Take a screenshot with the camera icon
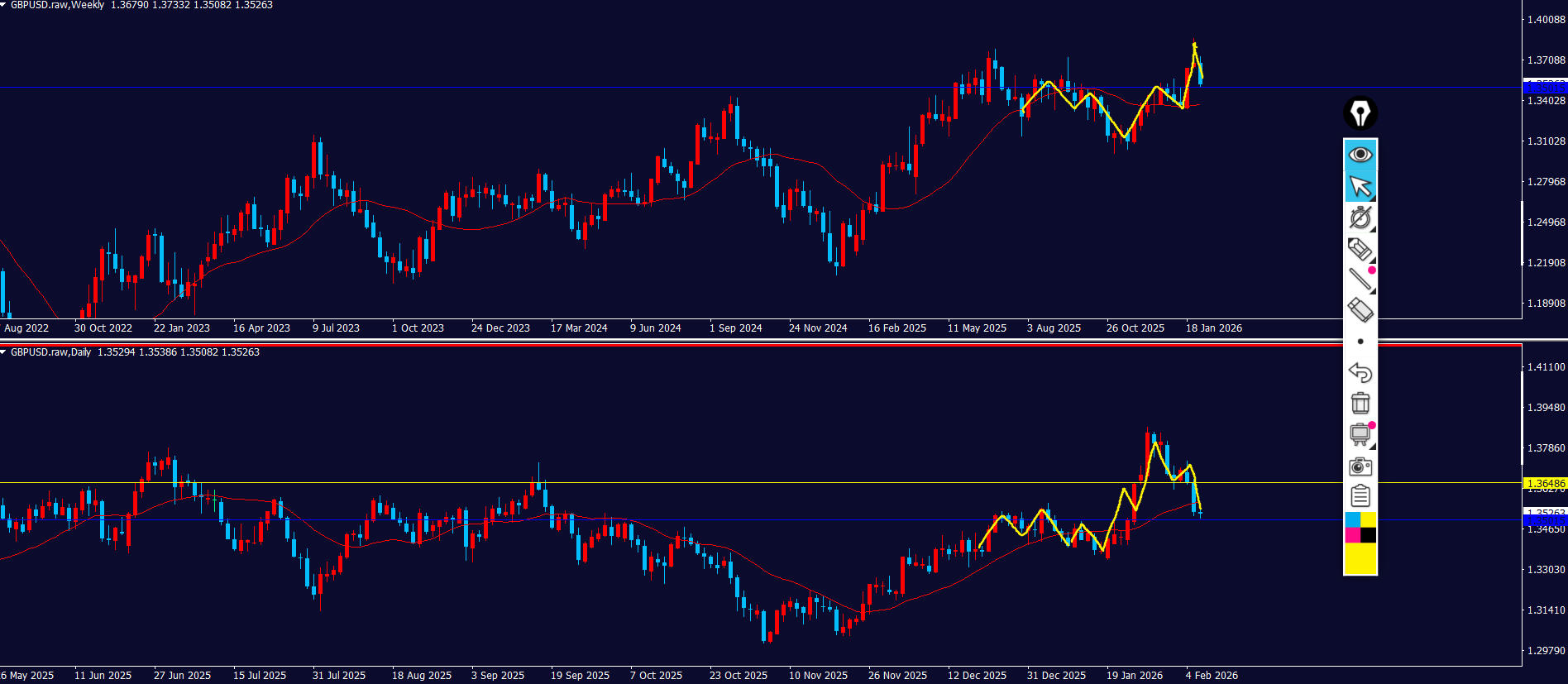The width and height of the screenshot is (1568, 684). pyautogui.click(x=1360, y=466)
